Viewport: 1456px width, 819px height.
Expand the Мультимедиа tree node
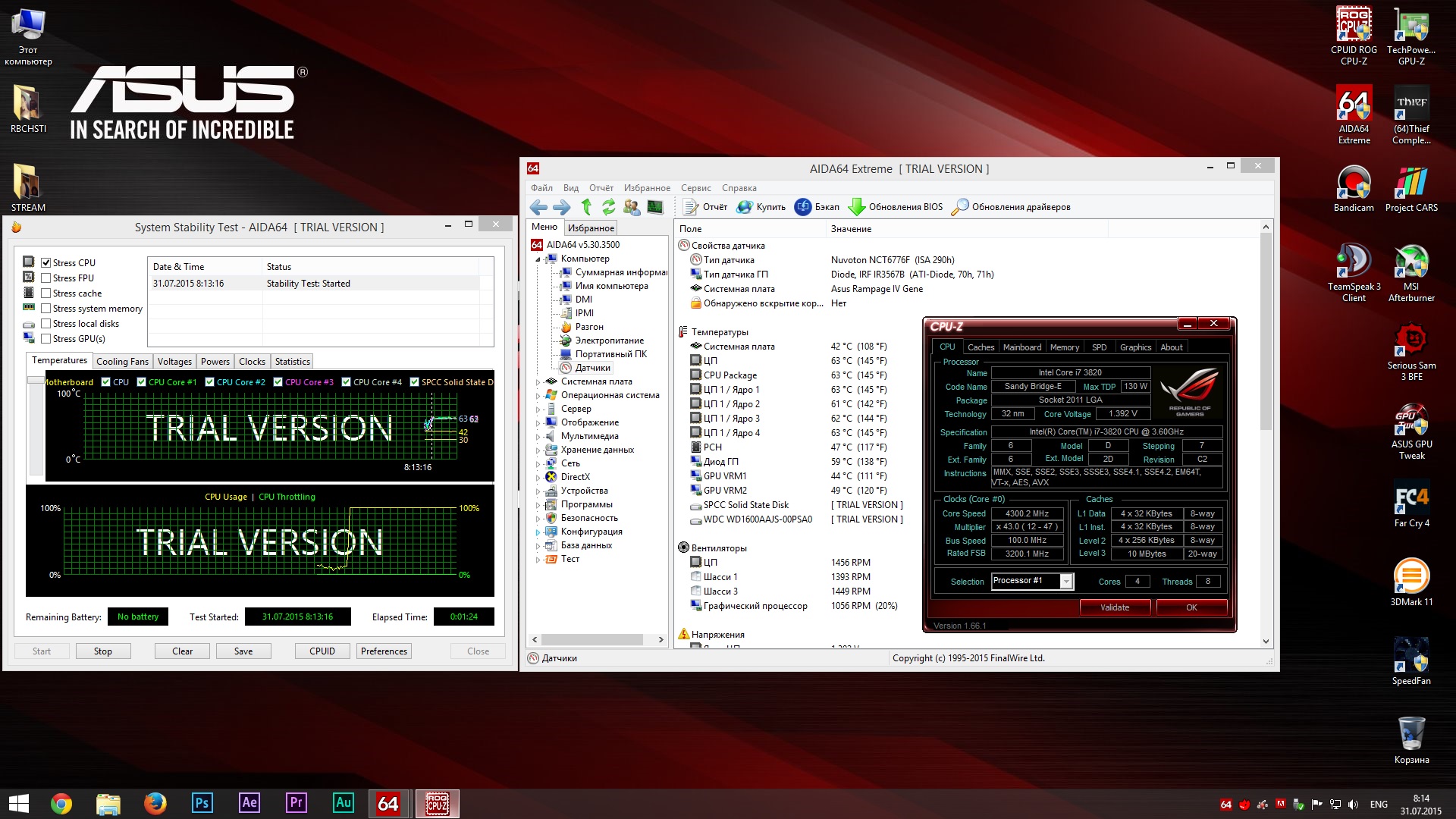click(x=538, y=437)
